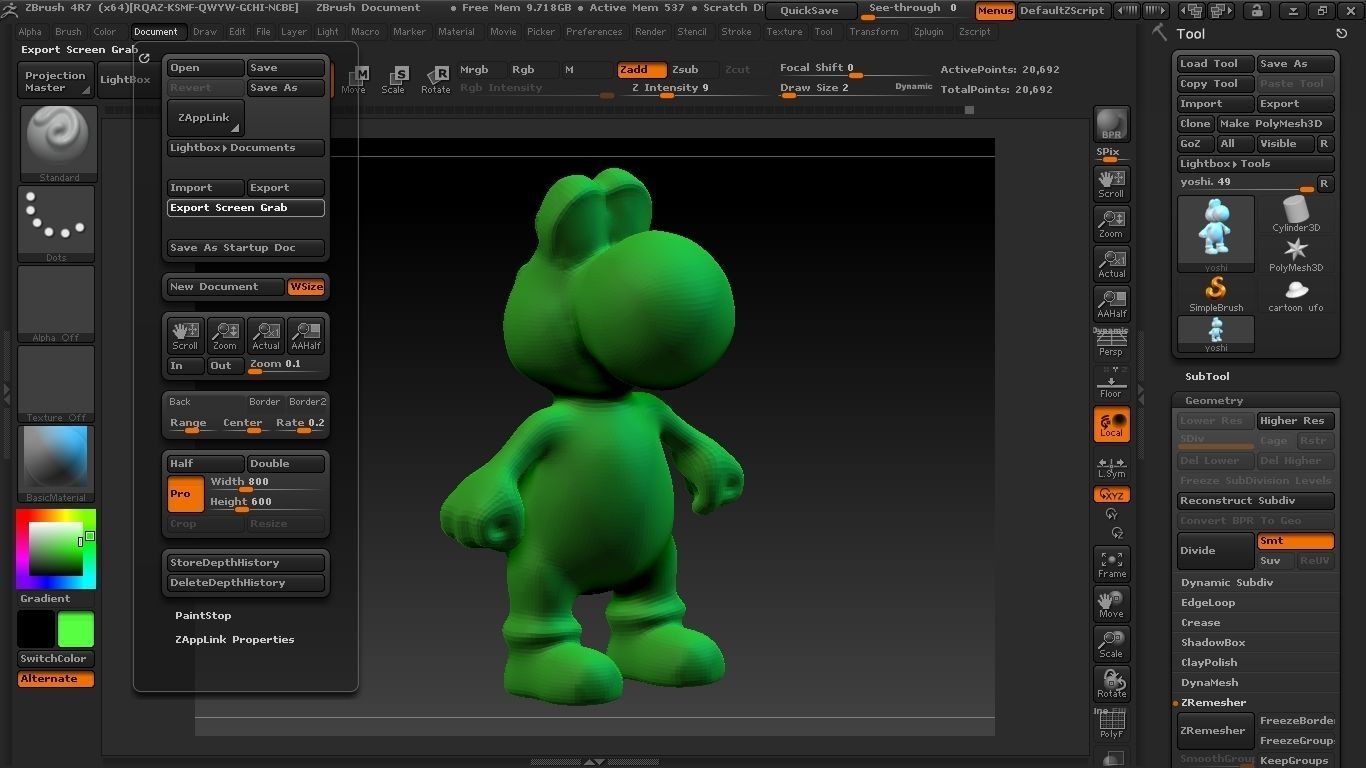The height and width of the screenshot is (768, 1366).
Task: Expand the Dynamic Subdiv section
Action: [x=1227, y=583]
